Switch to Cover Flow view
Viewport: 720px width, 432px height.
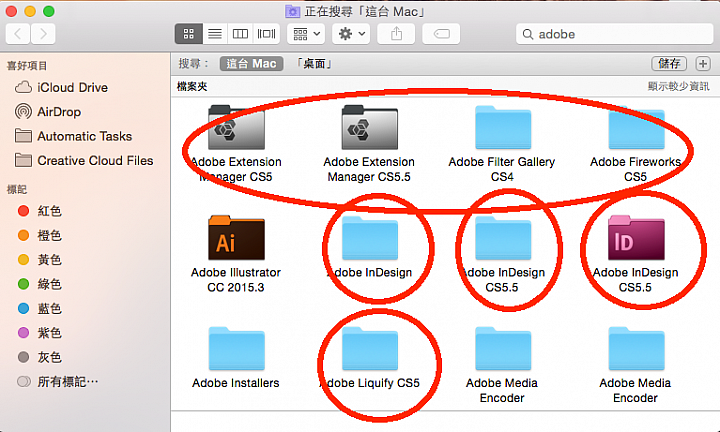[x=266, y=34]
